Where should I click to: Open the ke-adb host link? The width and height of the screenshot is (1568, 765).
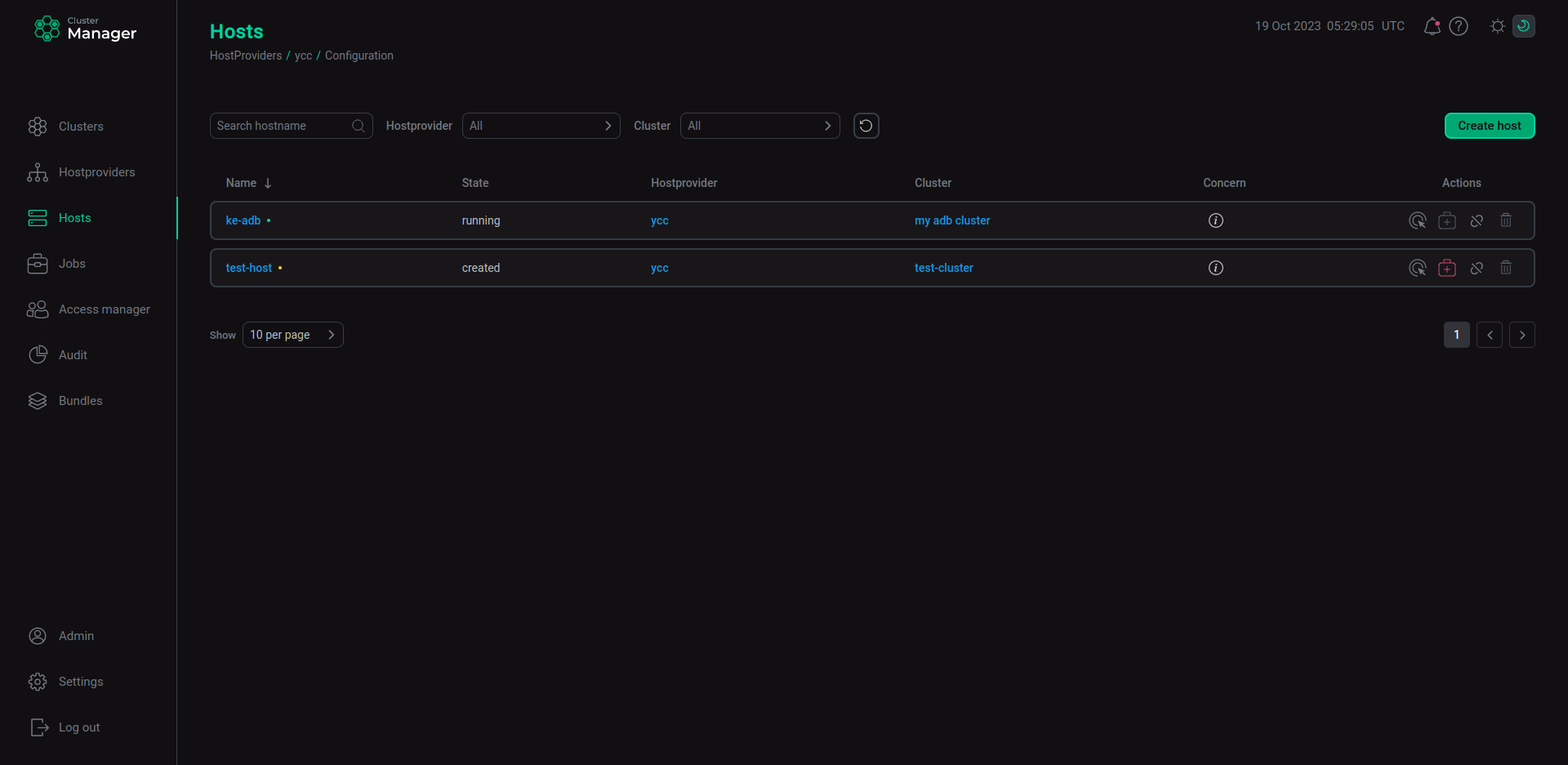[x=243, y=220]
